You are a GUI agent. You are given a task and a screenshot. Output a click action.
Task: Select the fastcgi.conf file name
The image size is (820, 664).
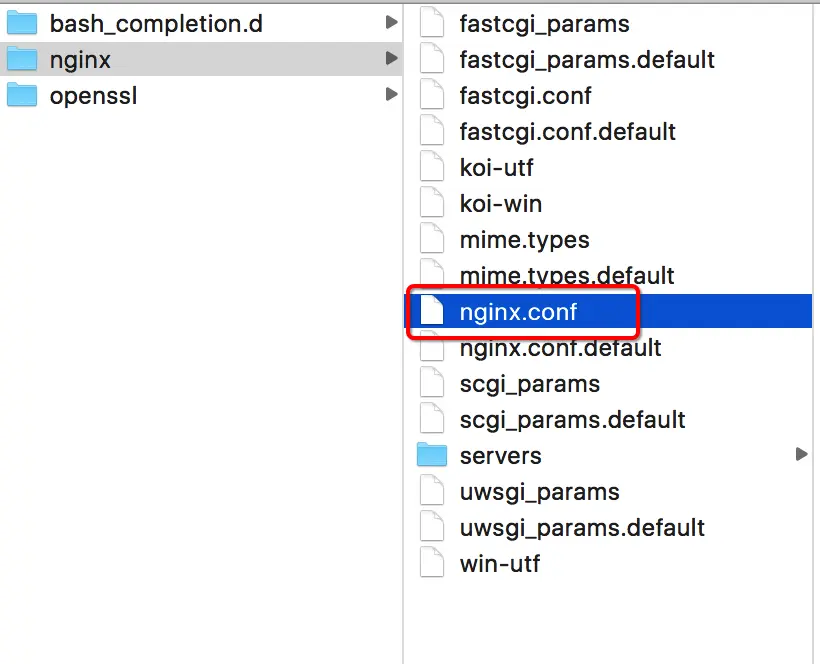click(525, 96)
